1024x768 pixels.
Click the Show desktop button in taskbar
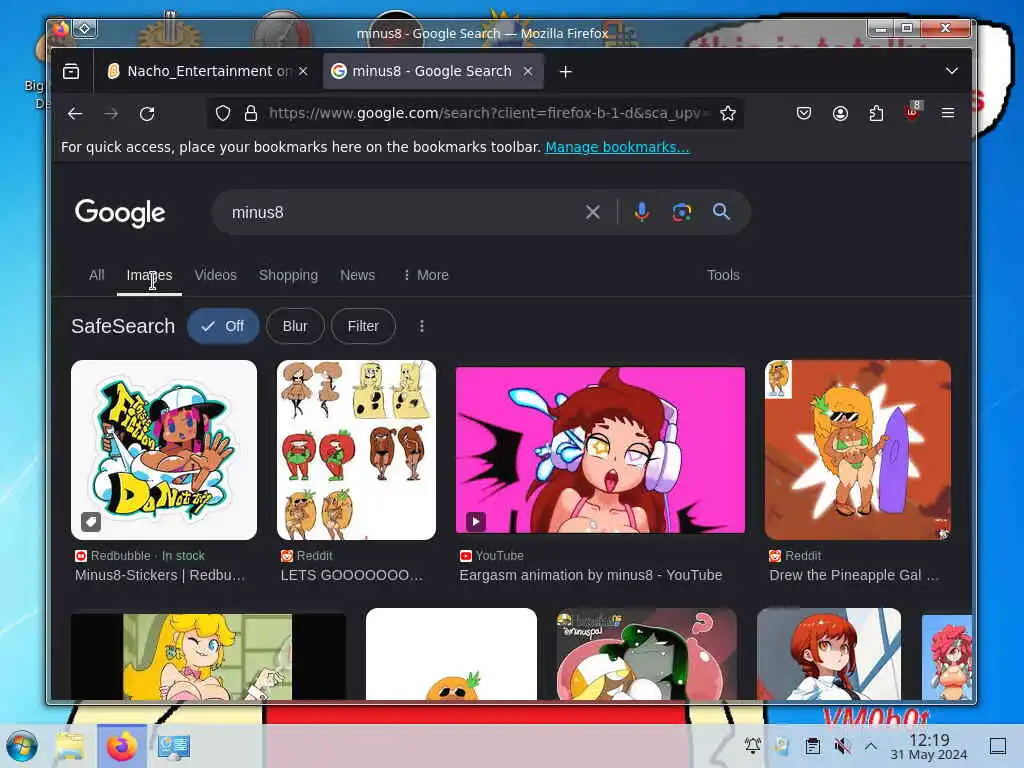(x=998, y=746)
